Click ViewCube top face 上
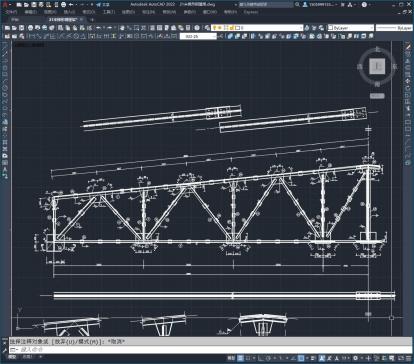Screen dimensions: 414x364 pyautogui.click(x=377, y=66)
